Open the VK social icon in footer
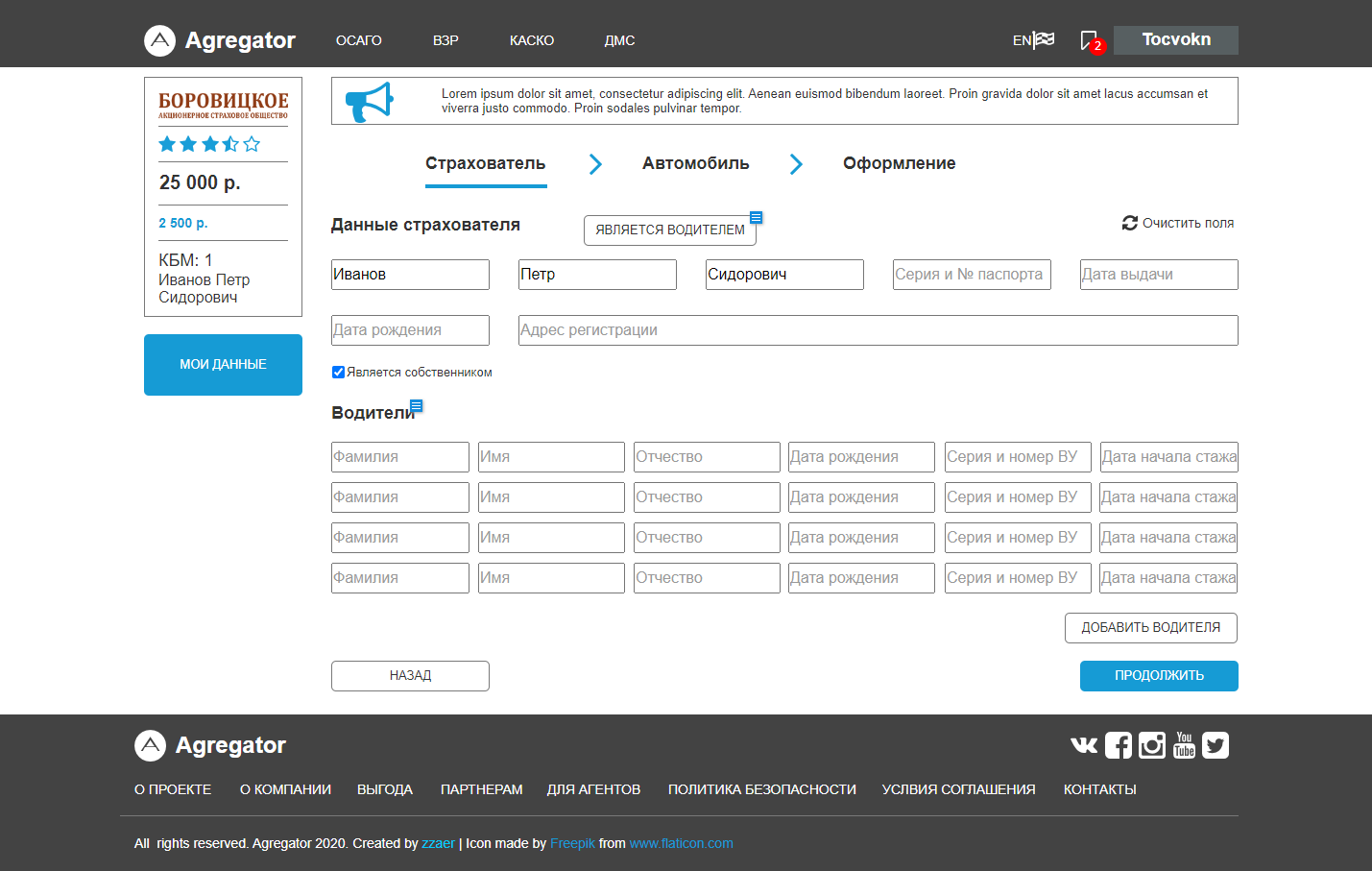Viewport: 1372px width, 871px height. click(x=1084, y=745)
